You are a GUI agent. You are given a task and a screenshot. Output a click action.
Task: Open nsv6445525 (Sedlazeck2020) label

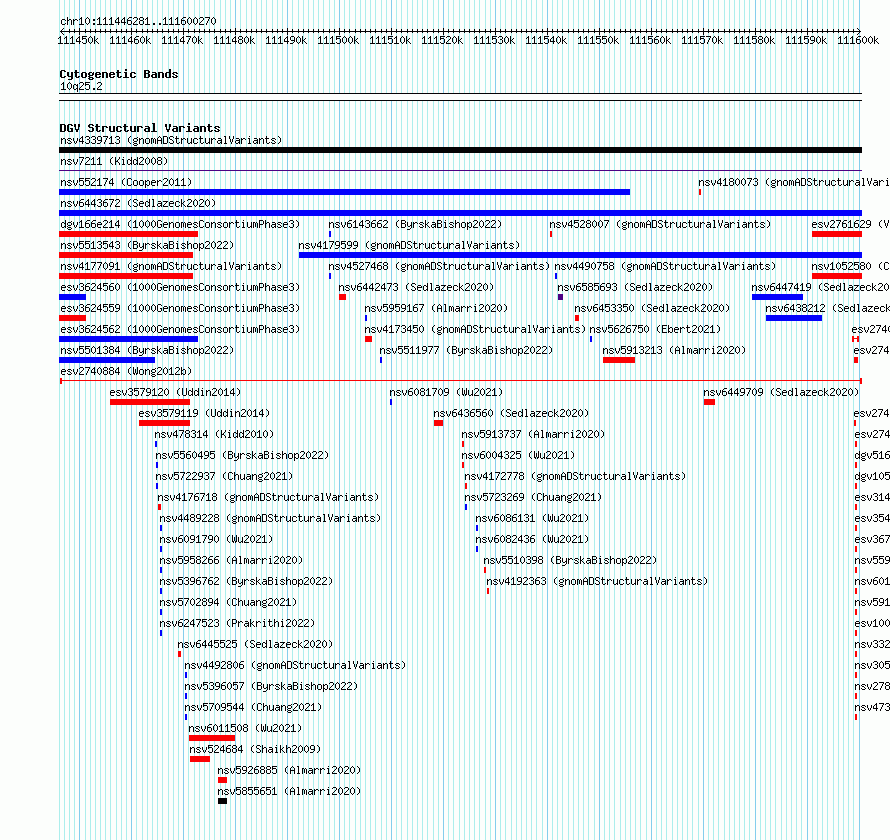[255, 644]
